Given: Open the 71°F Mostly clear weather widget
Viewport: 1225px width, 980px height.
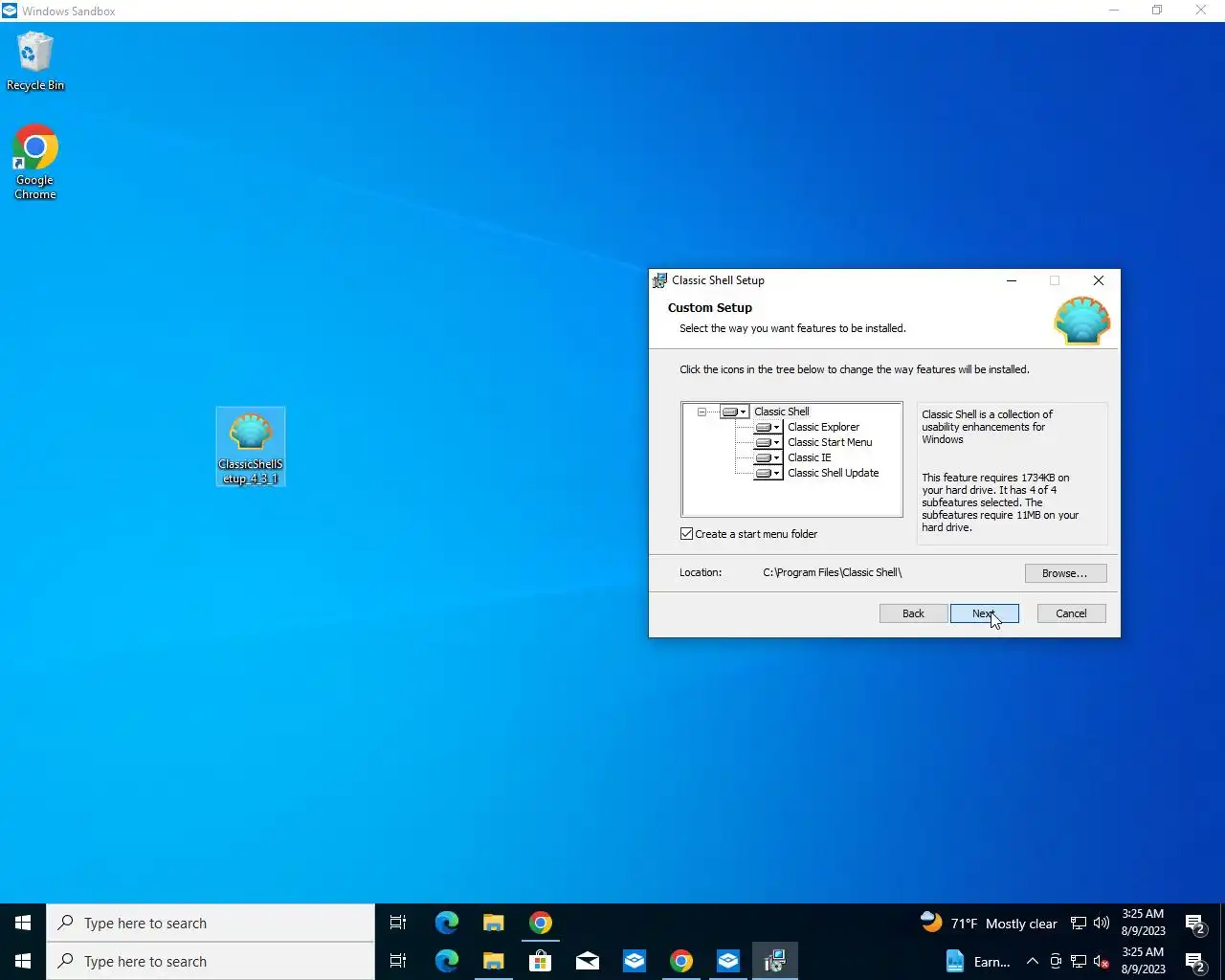Looking at the screenshot, I should point(989,923).
